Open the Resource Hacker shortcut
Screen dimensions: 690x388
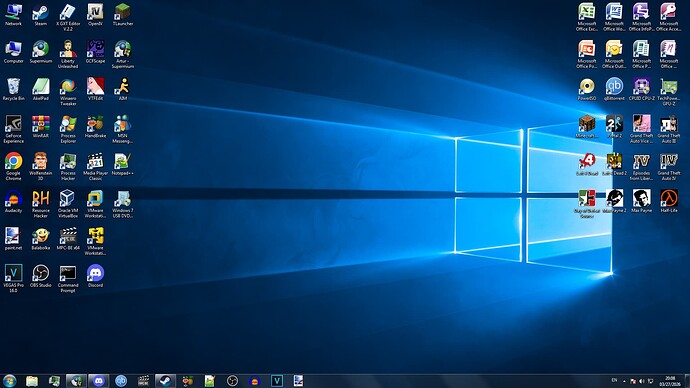[x=40, y=205]
